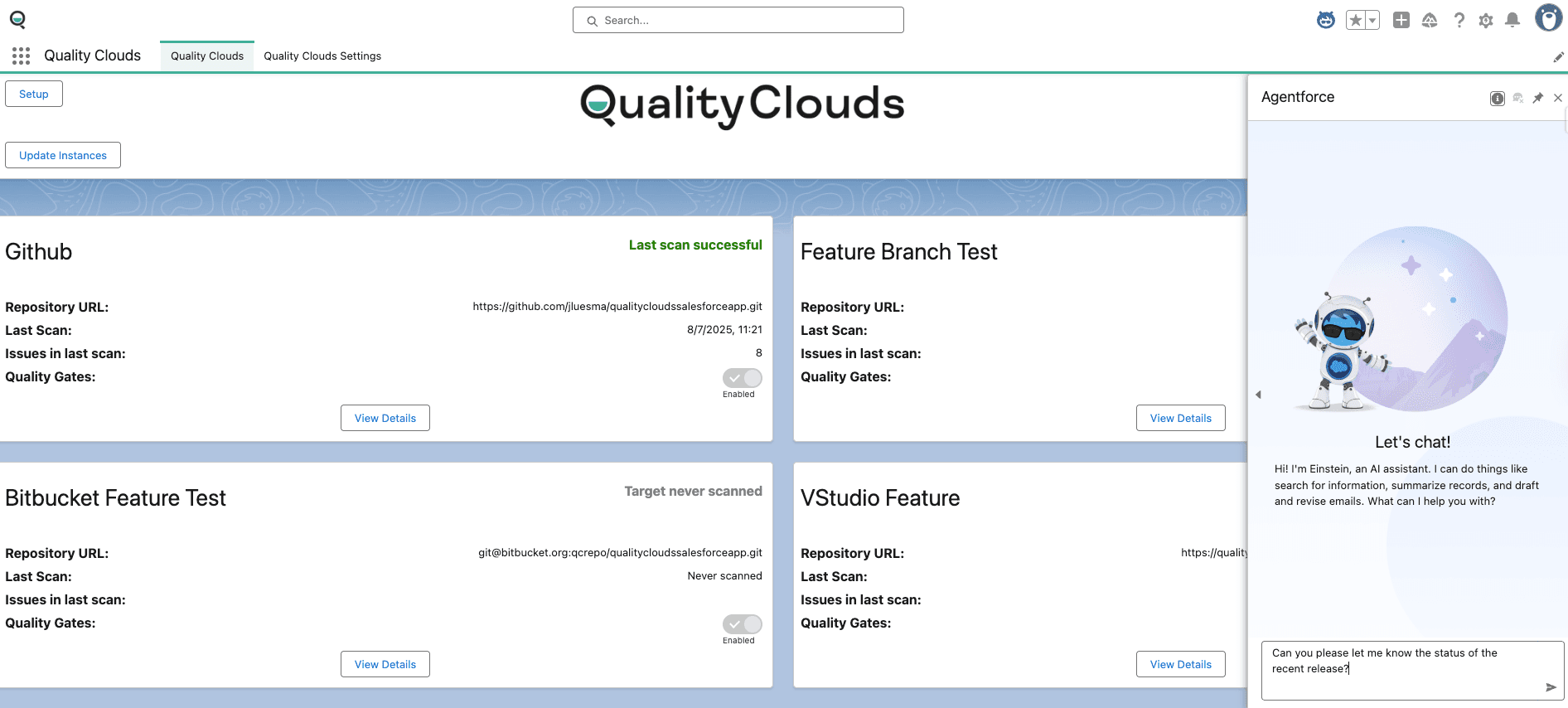Toggle Quality Gates for the Github card
Screen dimensions: 1568x708
[x=742, y=378]
